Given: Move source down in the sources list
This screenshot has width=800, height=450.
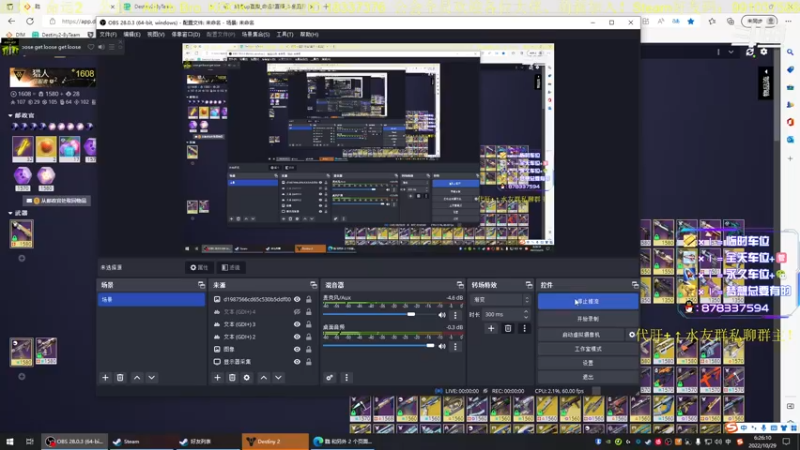Looking at the screenshot, I should coord(278,378).
